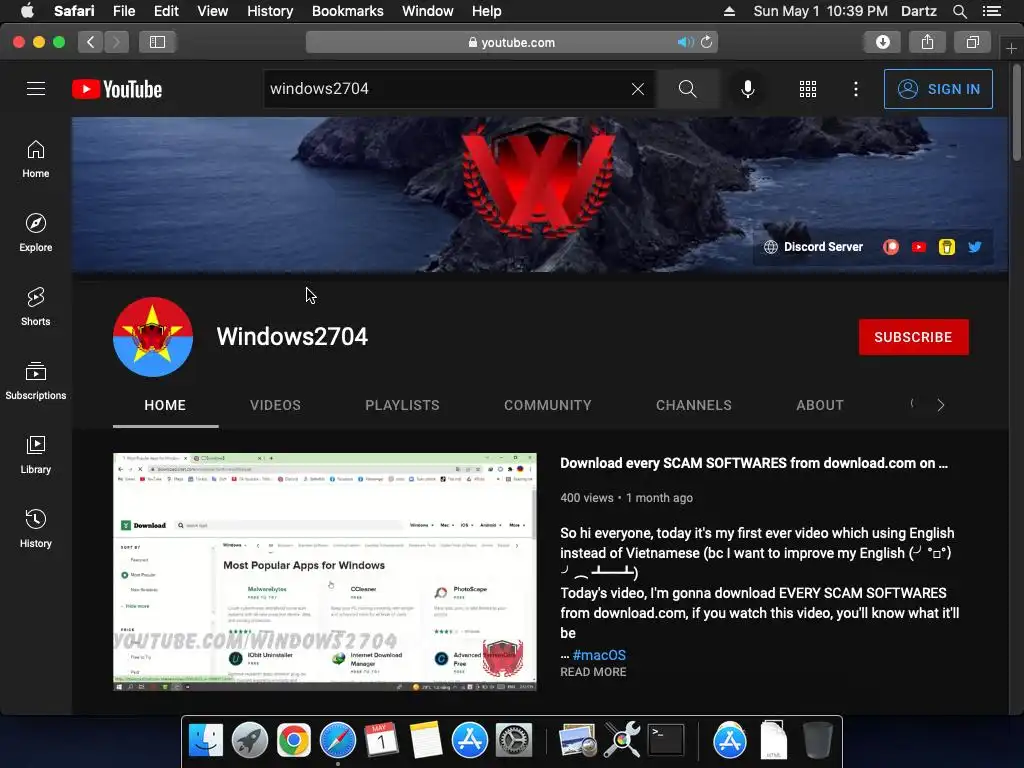Launch Google Chrome from the Dock
The height and width of the screenshot is (768, 1024).
click(x=294, y=741)
